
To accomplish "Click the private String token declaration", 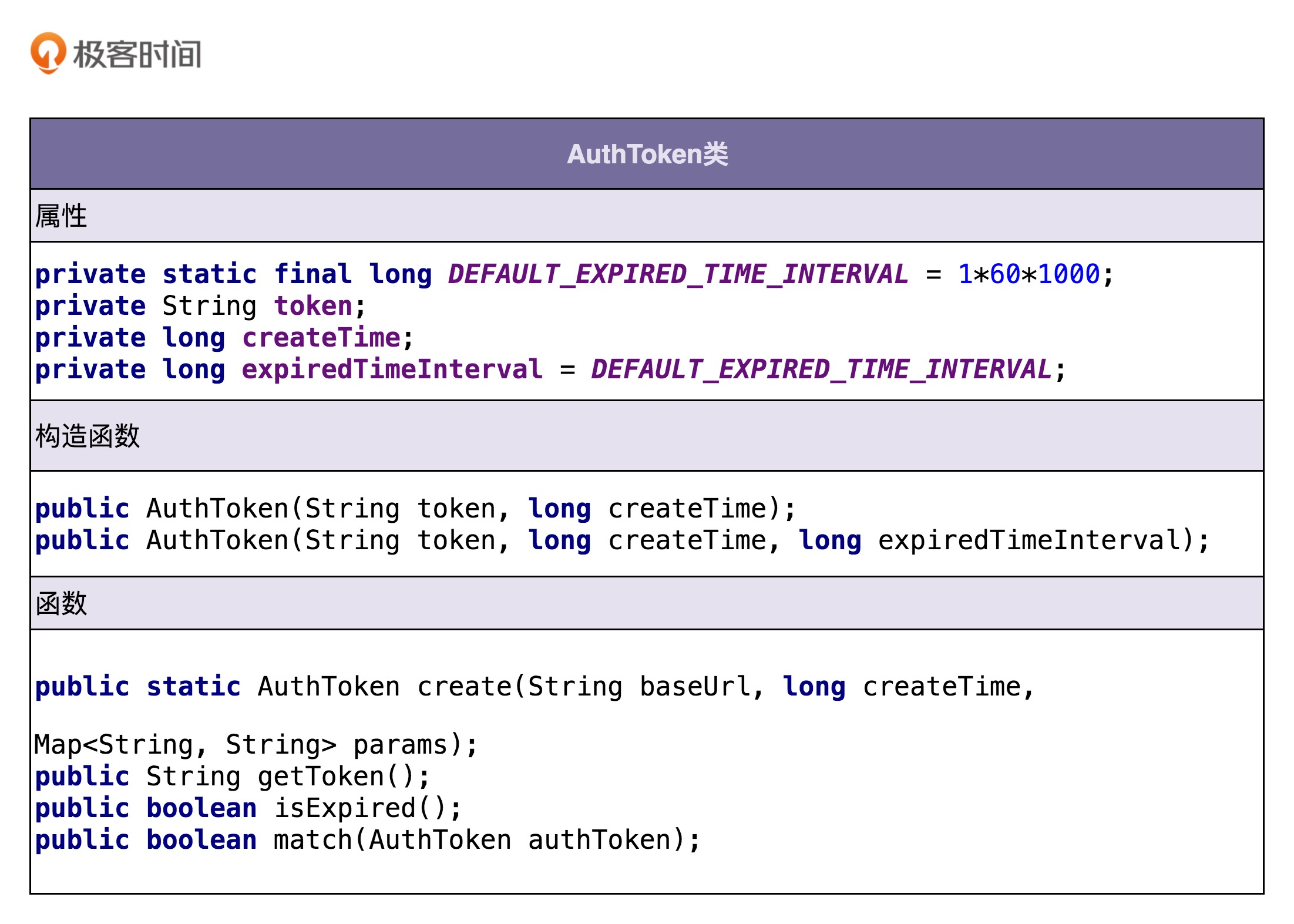I will 200,306.
